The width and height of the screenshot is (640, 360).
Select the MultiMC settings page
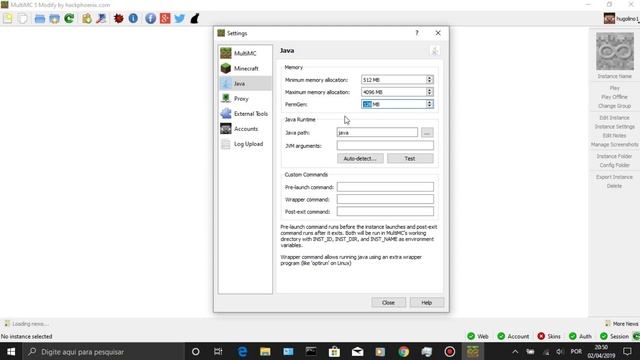pyautogui.click(x=245, y=53)
